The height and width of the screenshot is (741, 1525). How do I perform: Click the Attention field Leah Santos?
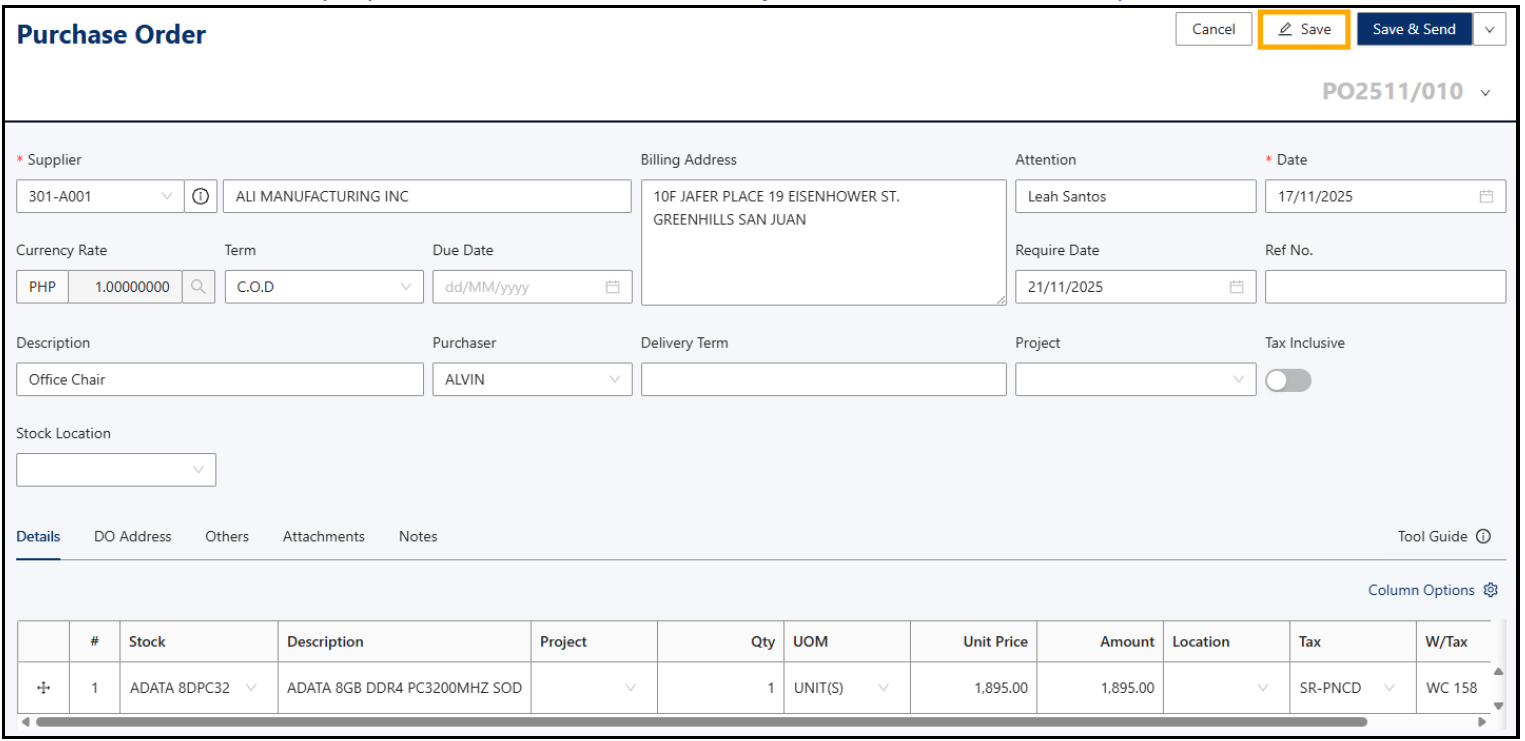1135,197
